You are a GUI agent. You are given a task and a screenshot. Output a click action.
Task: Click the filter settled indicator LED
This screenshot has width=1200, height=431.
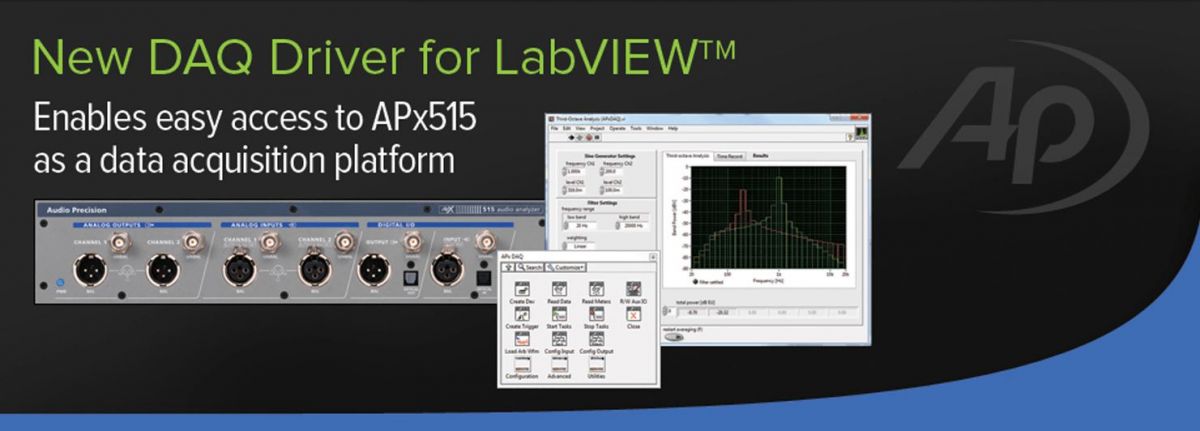pos(695,282)
